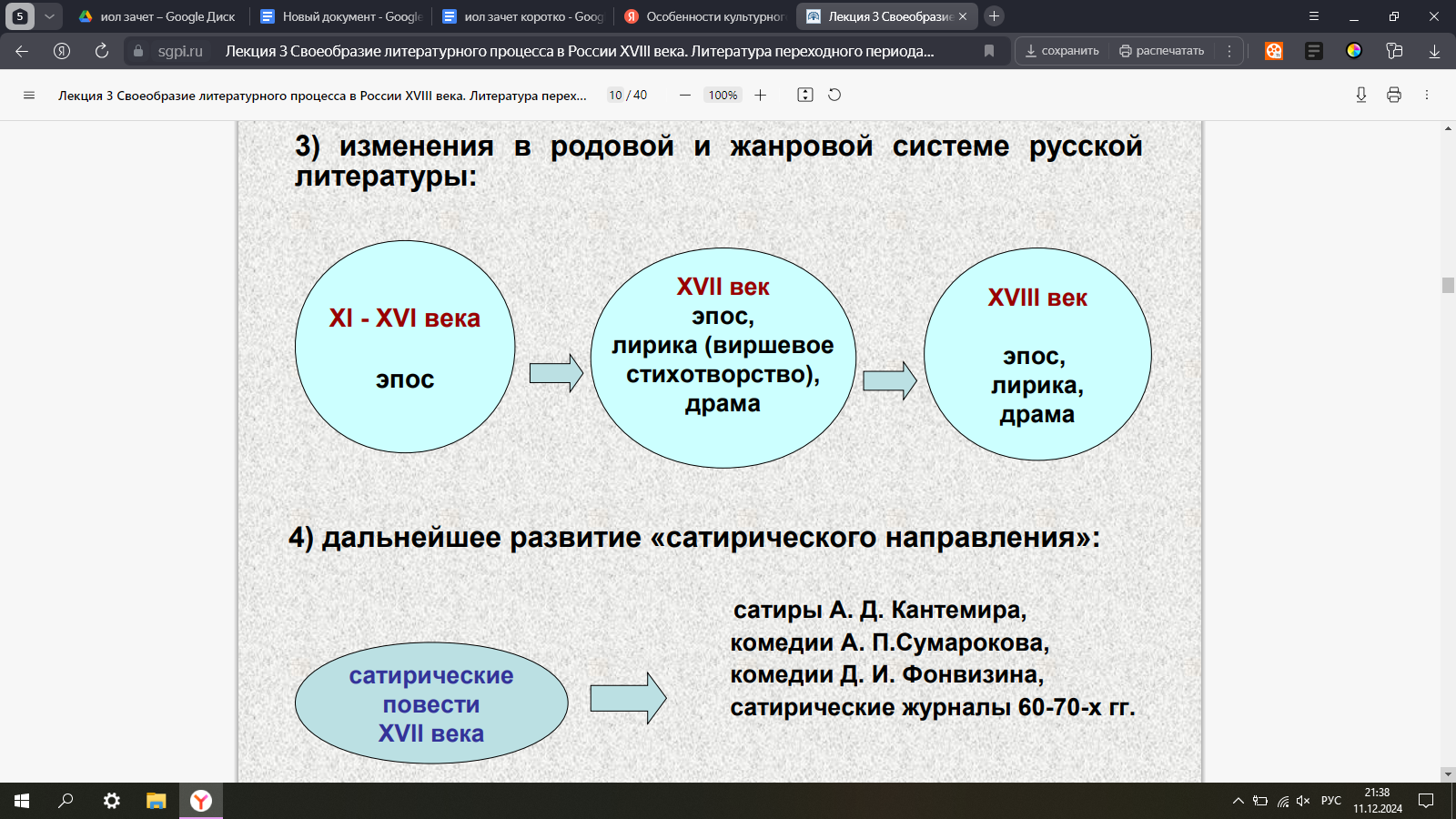The width and height of the screenshot is (1456, 819).
Task: Open the PDF viewer more actions menu
Action: pyautogui.click(x=1427, y=95)
